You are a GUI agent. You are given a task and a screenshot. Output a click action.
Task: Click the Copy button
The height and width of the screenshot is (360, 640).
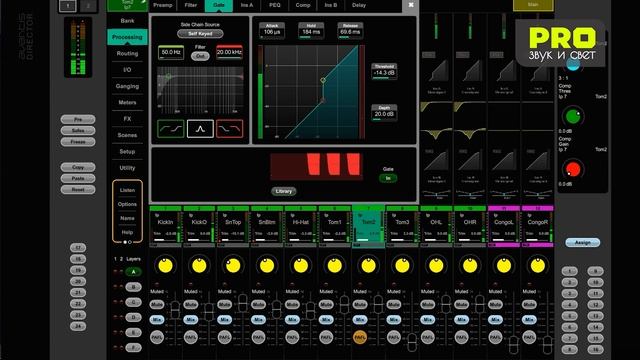pos(78,167)
